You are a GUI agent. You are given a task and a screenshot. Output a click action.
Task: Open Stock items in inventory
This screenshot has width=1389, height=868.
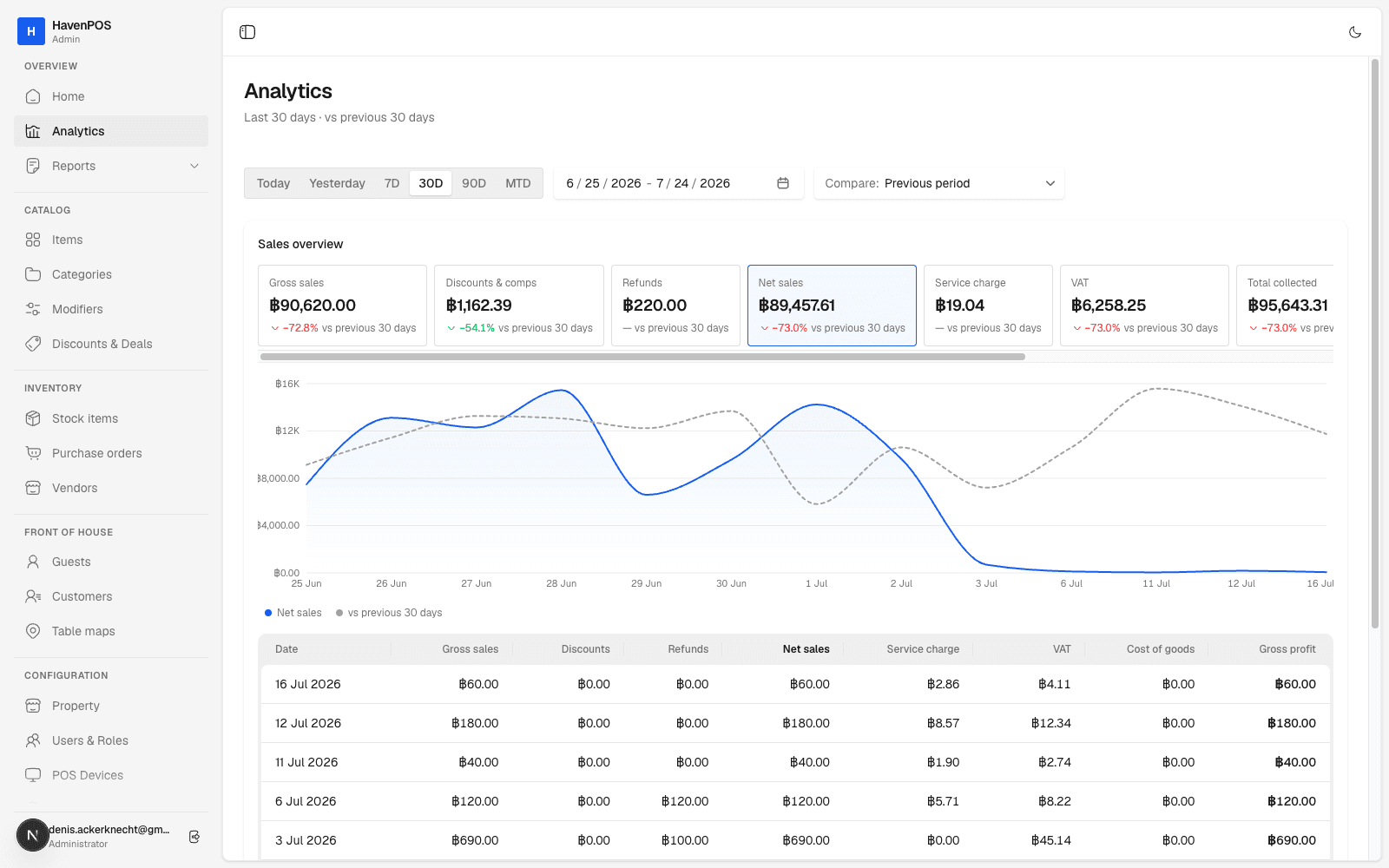(x=111, y=418)
